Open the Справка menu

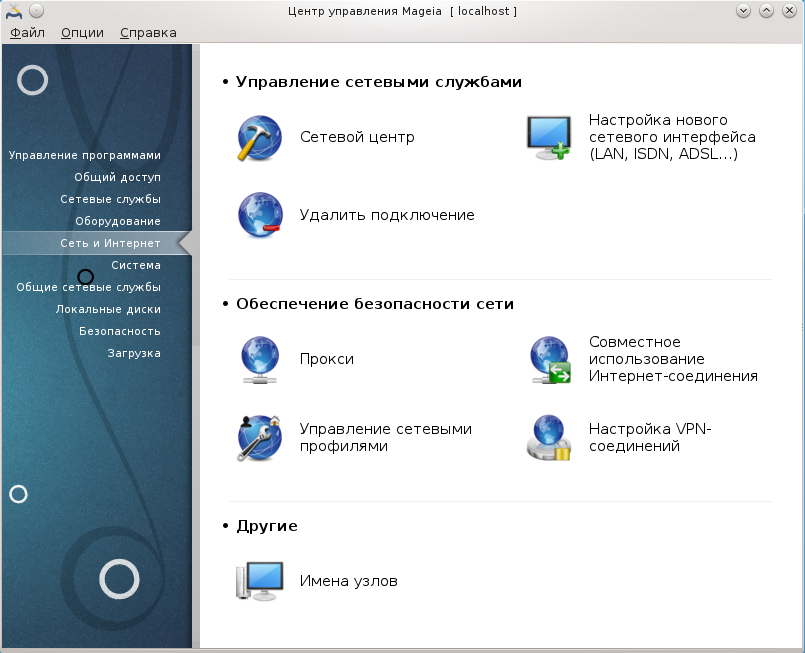tap(148, 33)
